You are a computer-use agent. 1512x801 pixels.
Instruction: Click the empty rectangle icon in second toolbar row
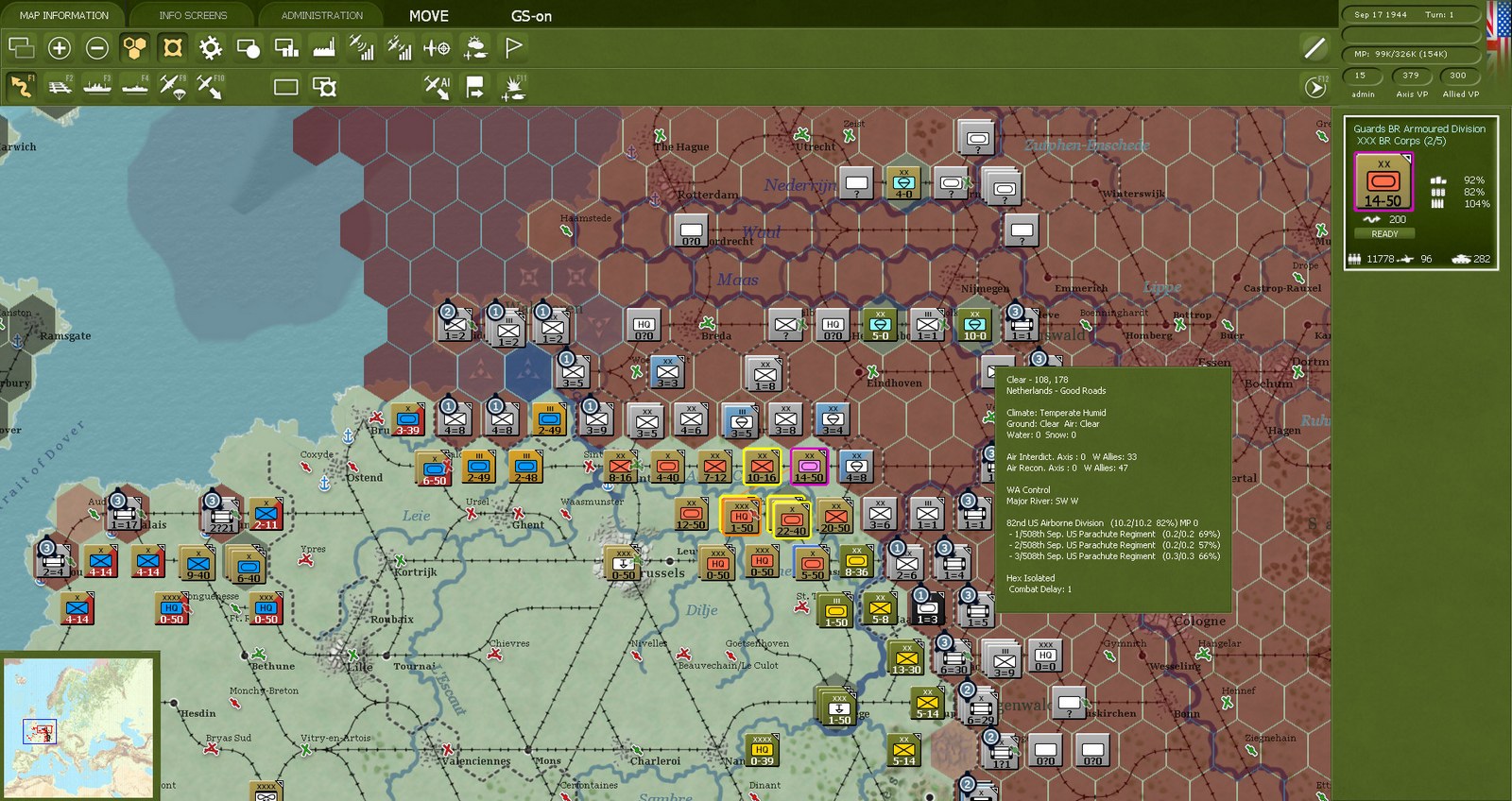(x=285, y=87)
